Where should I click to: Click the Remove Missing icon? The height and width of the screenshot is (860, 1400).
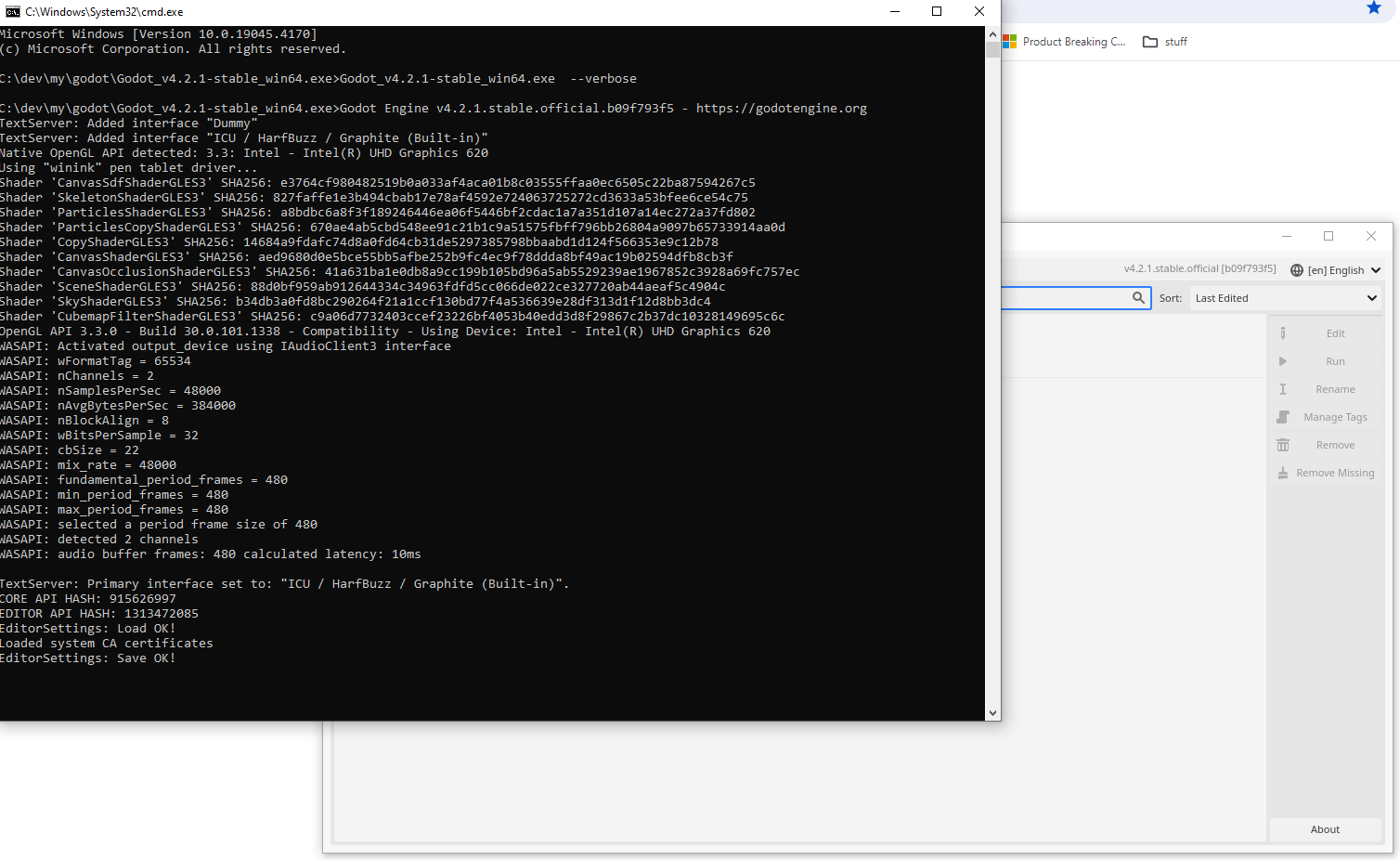click(1284, 472)
